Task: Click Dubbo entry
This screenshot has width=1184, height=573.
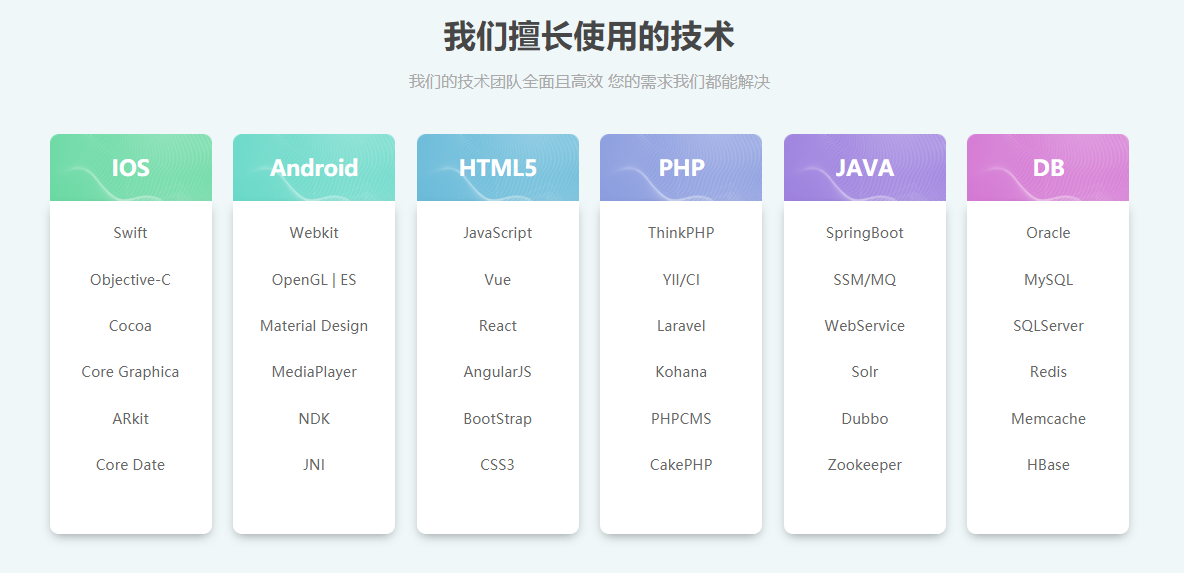Action: click(865, 419)
